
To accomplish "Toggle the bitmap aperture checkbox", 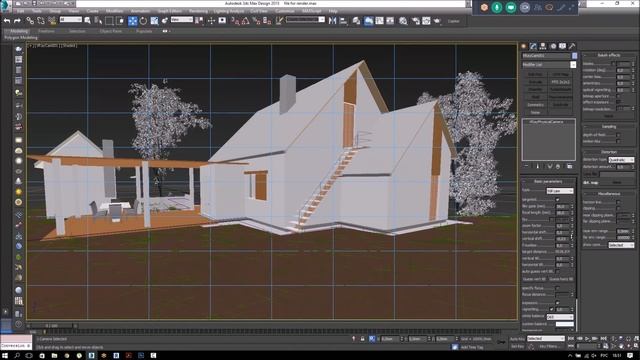I will pyautogui.click(x=618, y=96).
